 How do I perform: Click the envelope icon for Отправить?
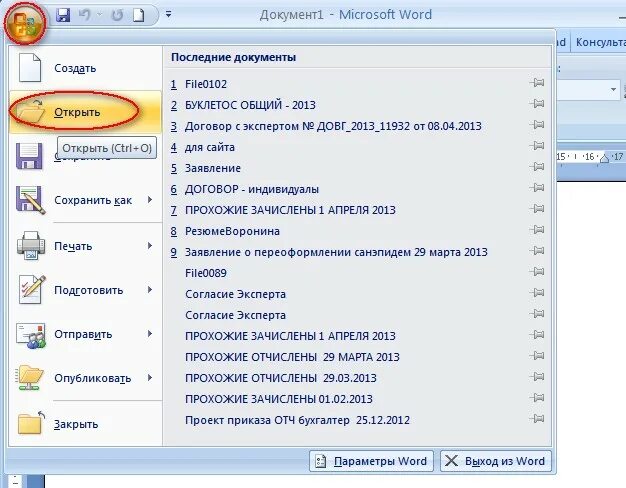(31, 335)
